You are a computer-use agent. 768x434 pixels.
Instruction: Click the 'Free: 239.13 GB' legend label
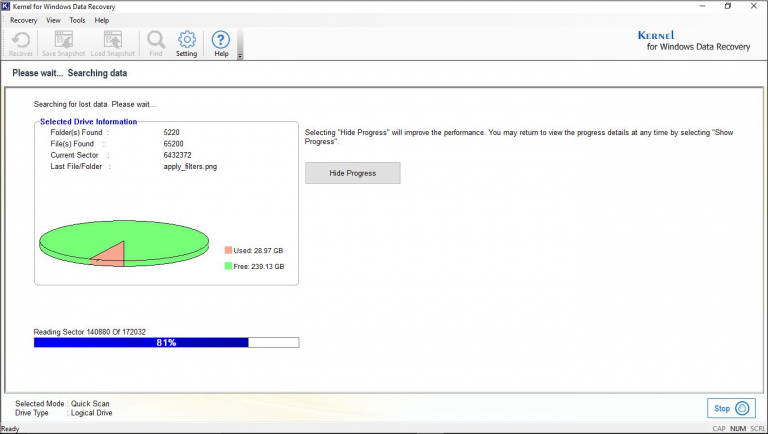point(259,266)
